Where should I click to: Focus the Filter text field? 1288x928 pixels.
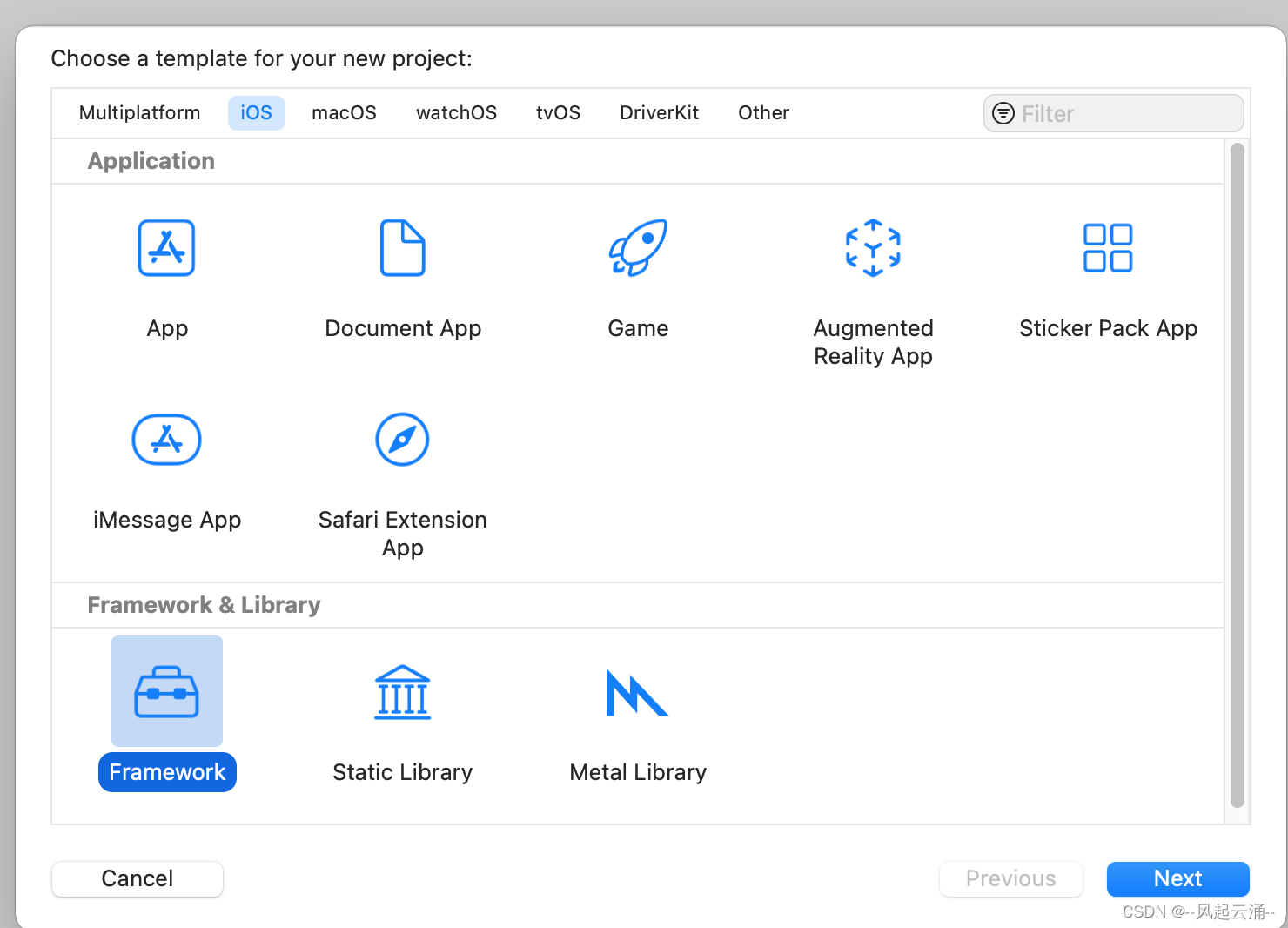point(1113,114)
